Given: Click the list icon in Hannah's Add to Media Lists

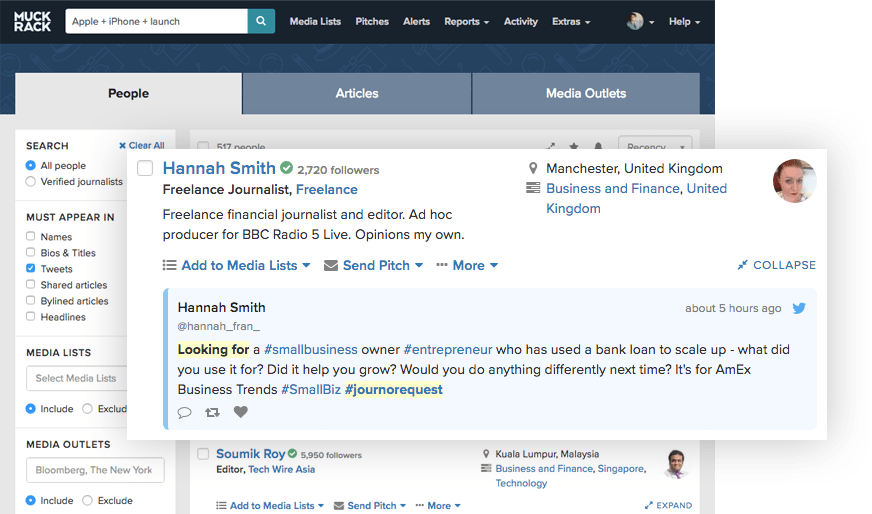Looking at the screenshot, I should point(170,265).
